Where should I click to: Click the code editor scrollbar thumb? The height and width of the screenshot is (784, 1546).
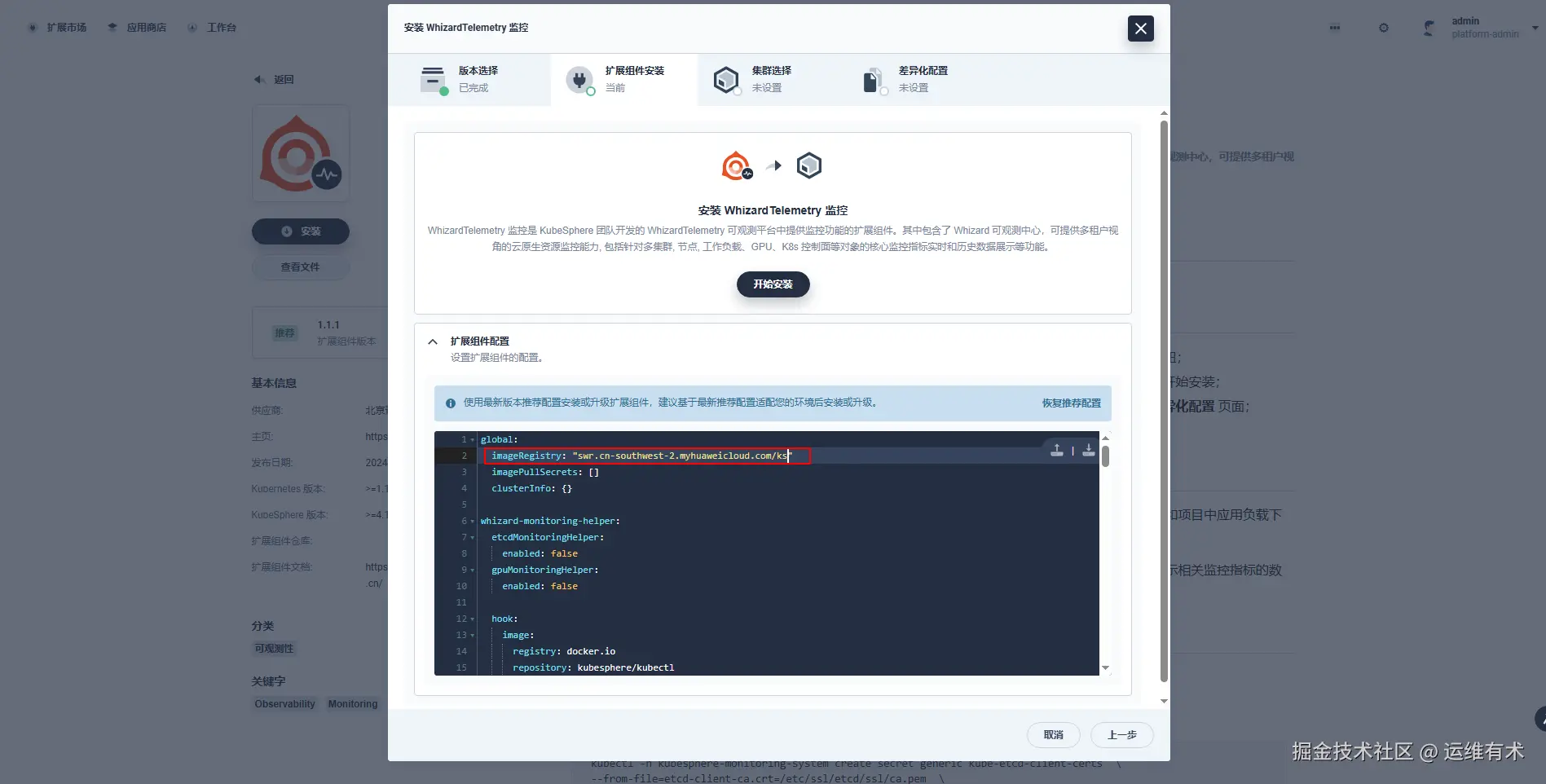coord(1105,456)
